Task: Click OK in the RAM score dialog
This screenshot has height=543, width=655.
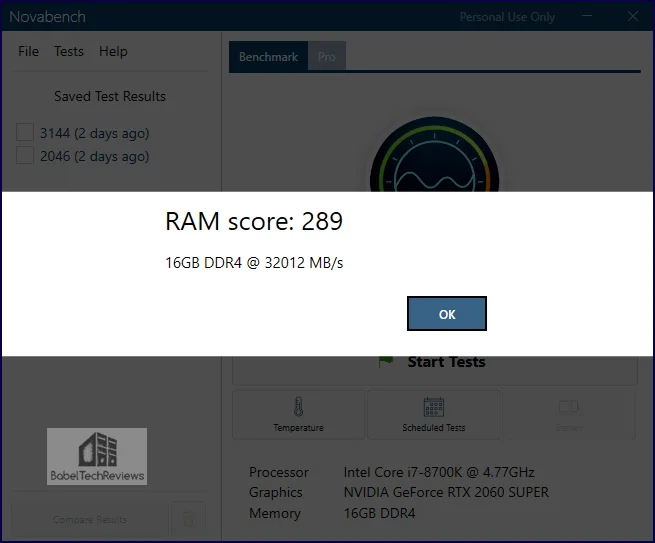Action: coord(447,314)
